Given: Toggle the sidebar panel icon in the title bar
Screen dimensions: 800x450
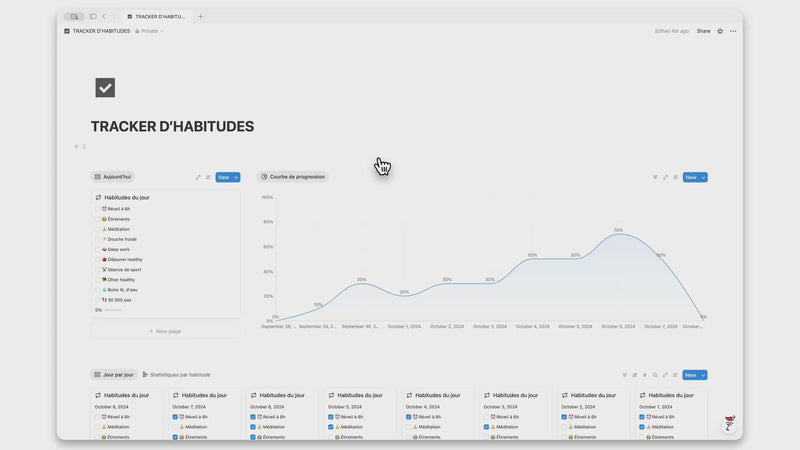Looking at the screenshot, I should (x=93, y=16).
